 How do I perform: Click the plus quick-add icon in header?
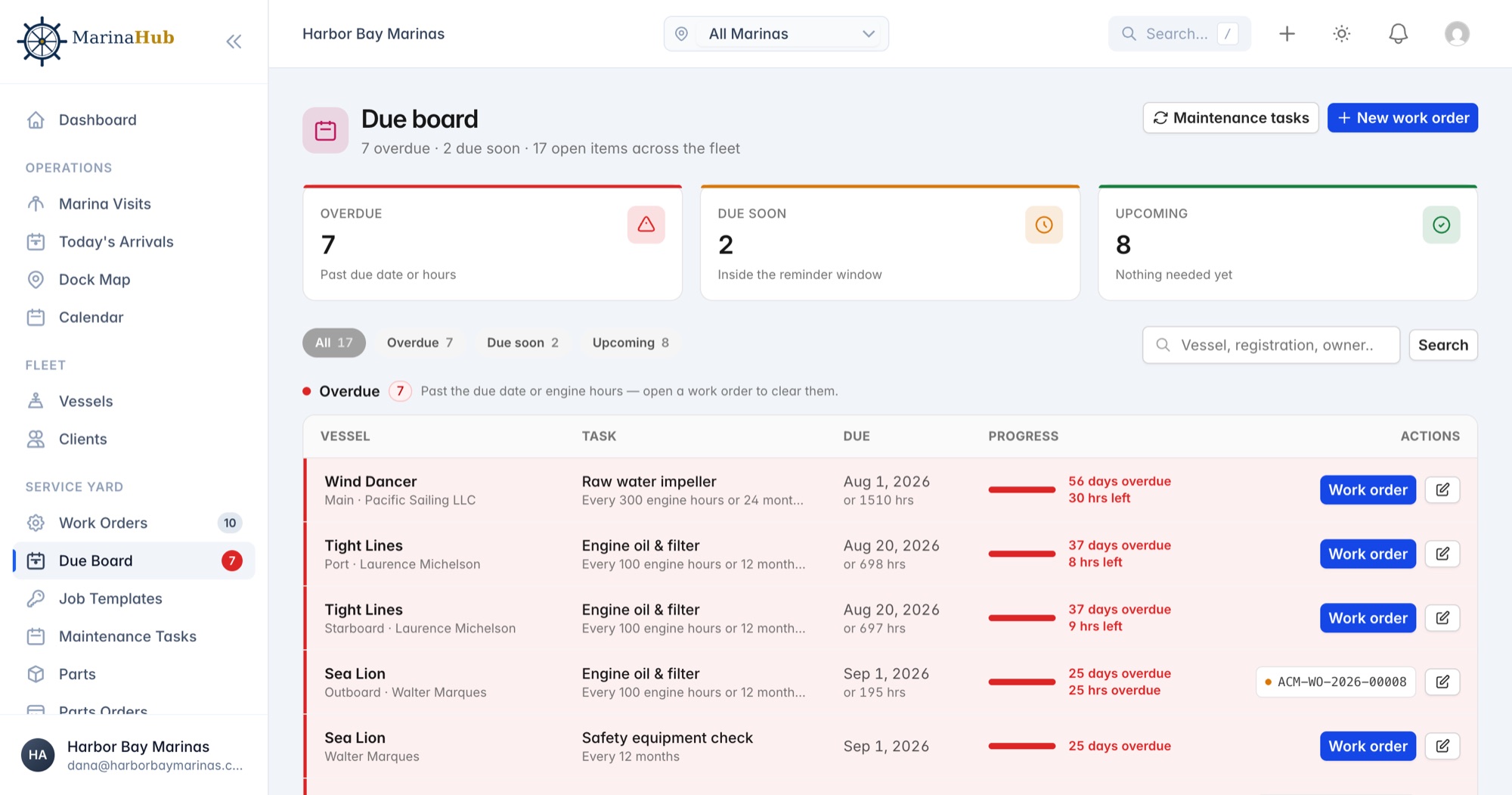tap(1287, 33)
